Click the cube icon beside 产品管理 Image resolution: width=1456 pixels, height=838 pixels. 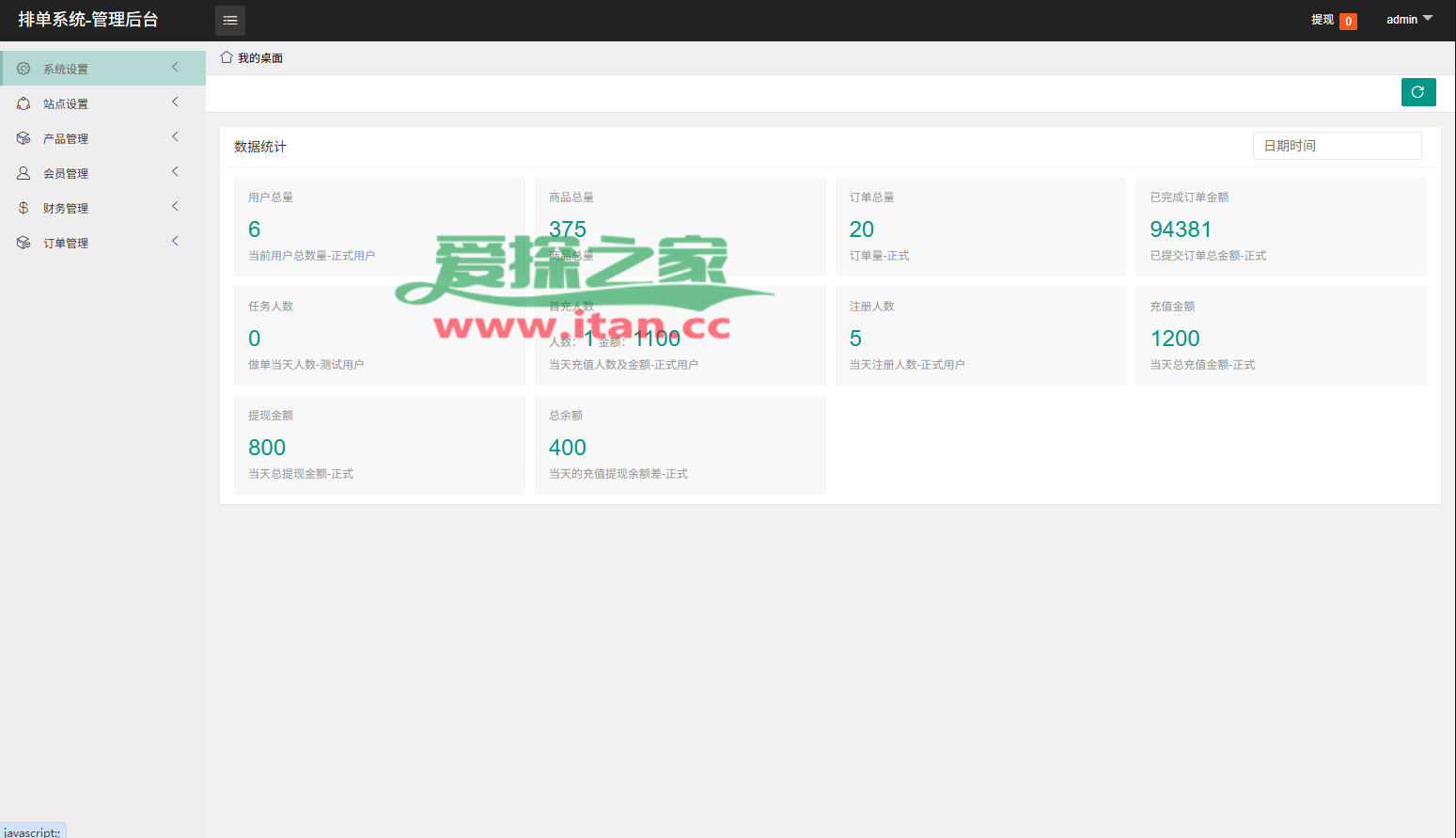tap(23, 138)
